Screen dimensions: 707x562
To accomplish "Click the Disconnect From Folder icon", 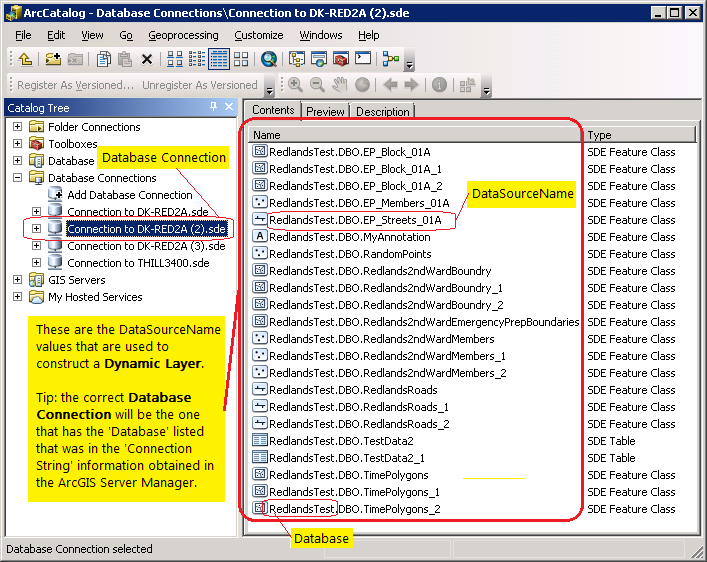I will point(75,59).
